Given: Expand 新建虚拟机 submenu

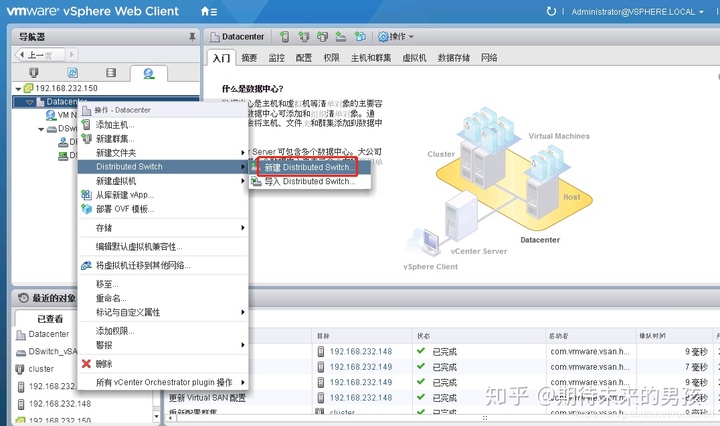Looking at the screenshot, I should [x=163, y=181].
